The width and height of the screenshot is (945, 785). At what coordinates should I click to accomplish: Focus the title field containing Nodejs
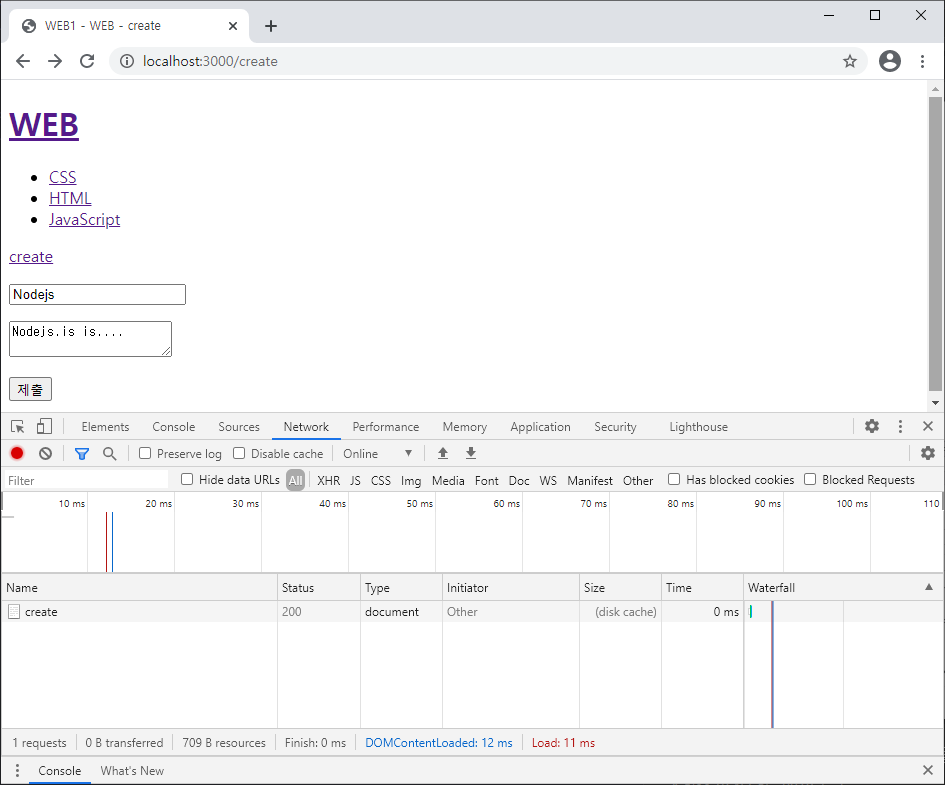(98, 295)
